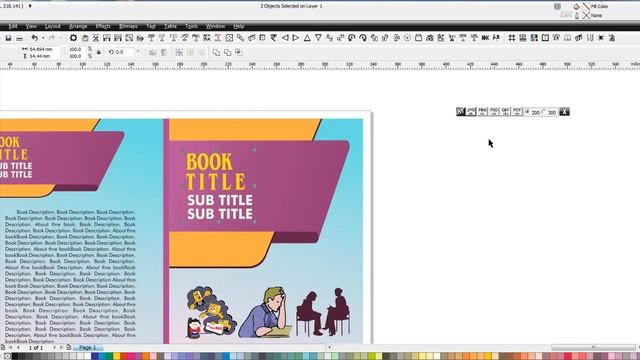Image resolution: width=640 pixels, height=360 pixels.
Task: Open the undo history dropdown arrow
Action: coord(43,38)
